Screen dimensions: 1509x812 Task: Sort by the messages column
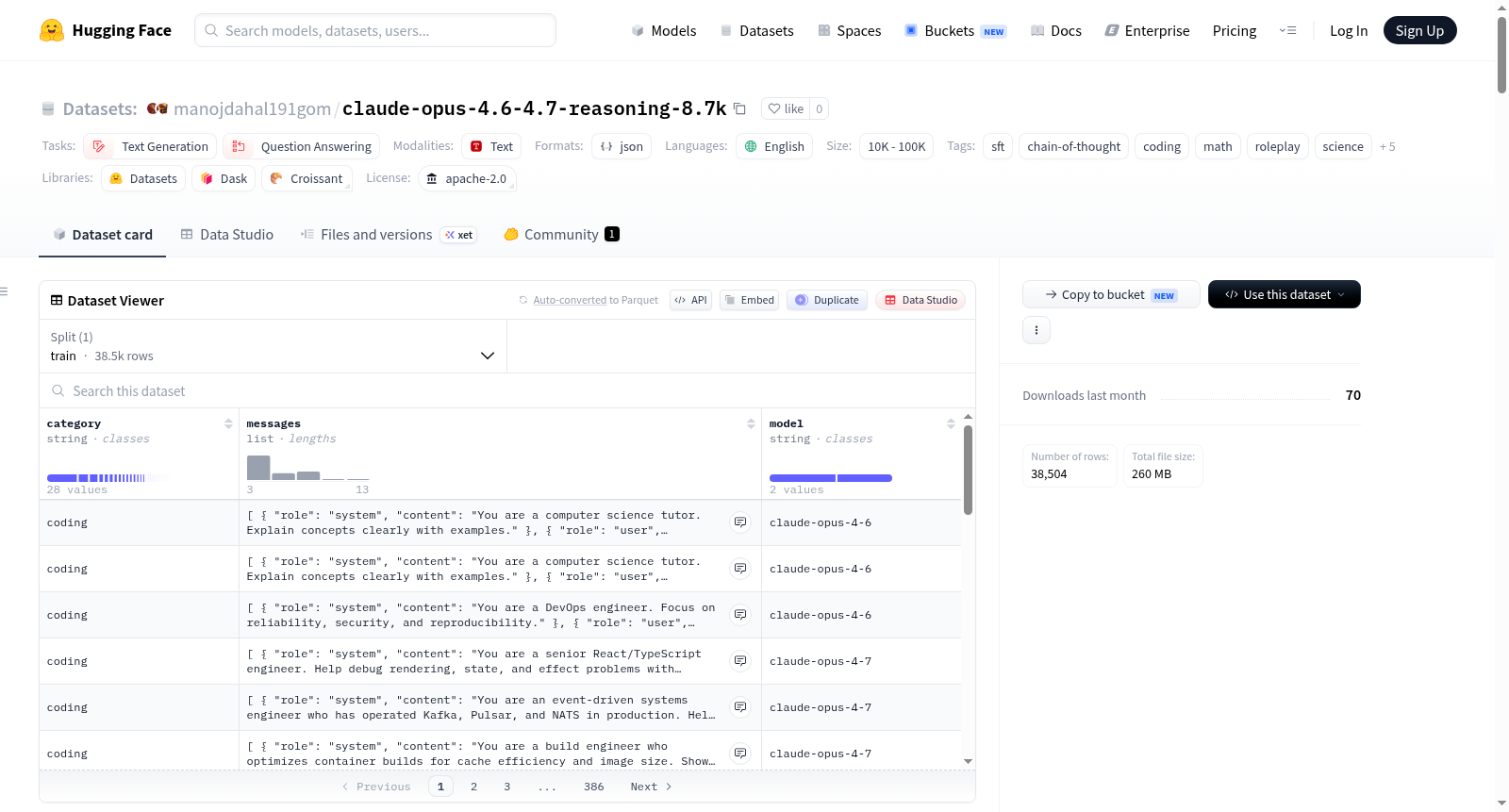tap(751, 423)
